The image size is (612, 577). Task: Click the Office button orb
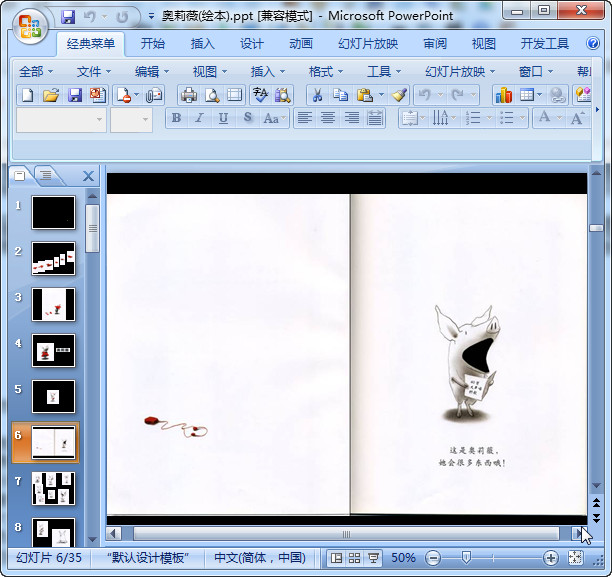(x=30, y=26)
